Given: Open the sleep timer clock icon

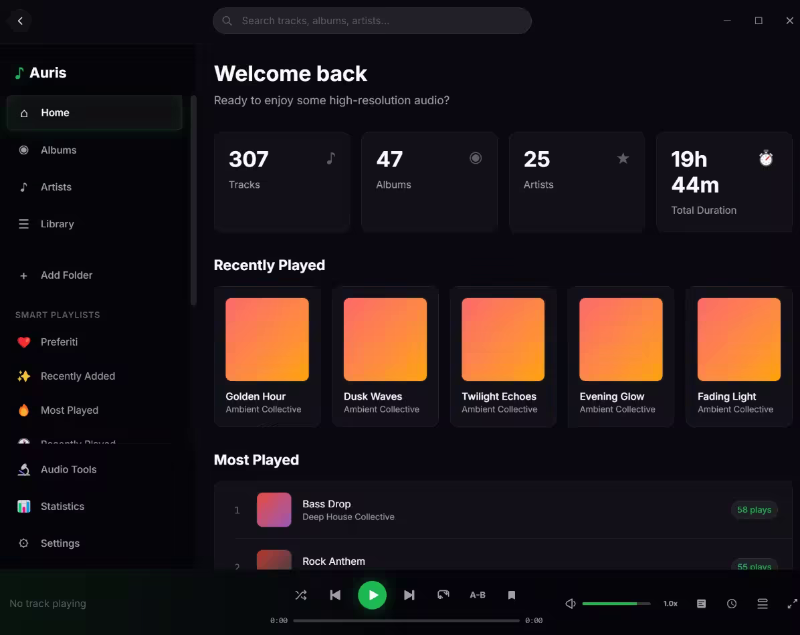Looking at the screenshot, I should point(732,604).
